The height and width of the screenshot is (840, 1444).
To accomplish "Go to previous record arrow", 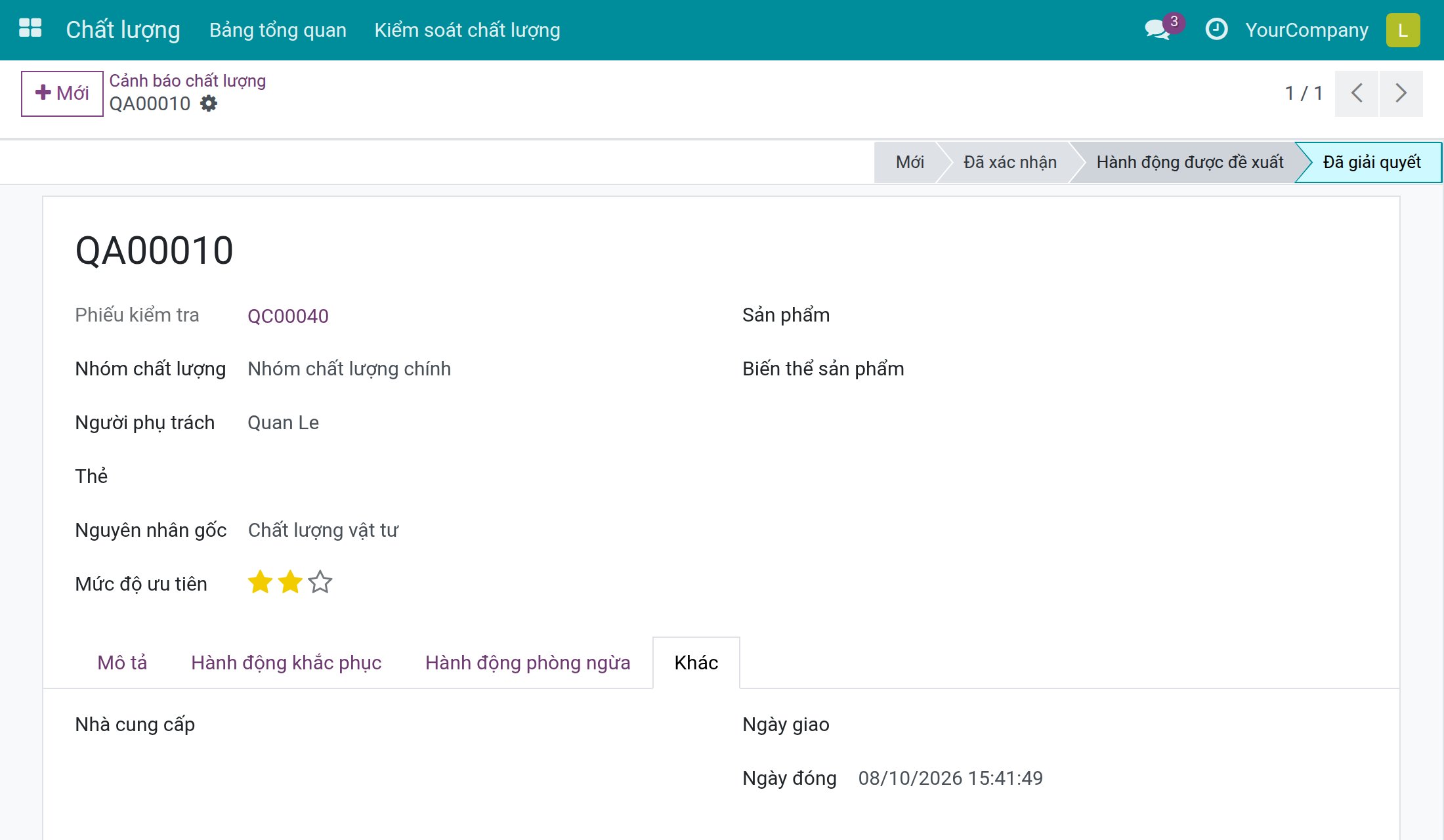I will [x=1357, y=93].
